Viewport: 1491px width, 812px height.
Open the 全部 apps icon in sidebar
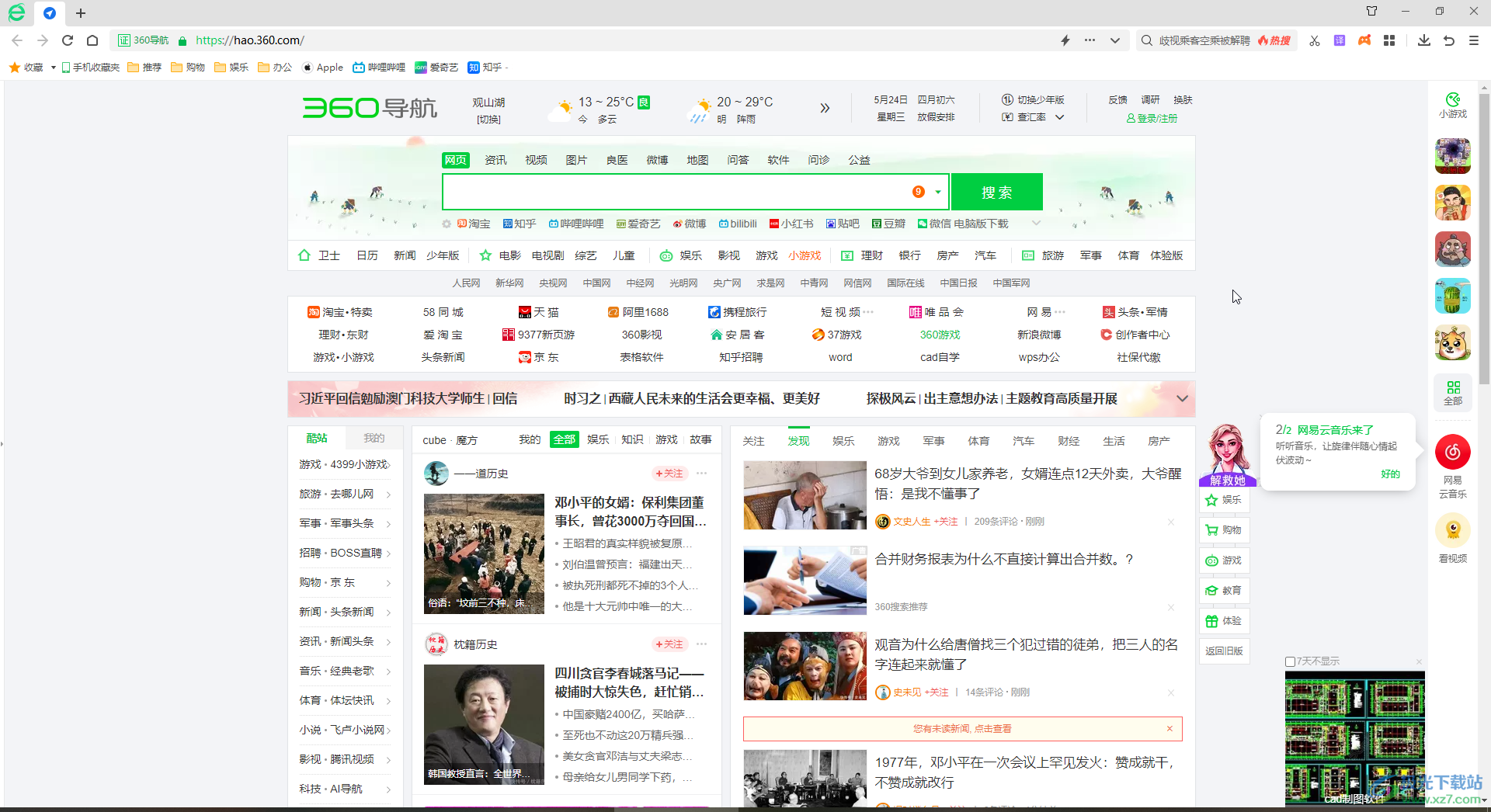(1453, 393)
